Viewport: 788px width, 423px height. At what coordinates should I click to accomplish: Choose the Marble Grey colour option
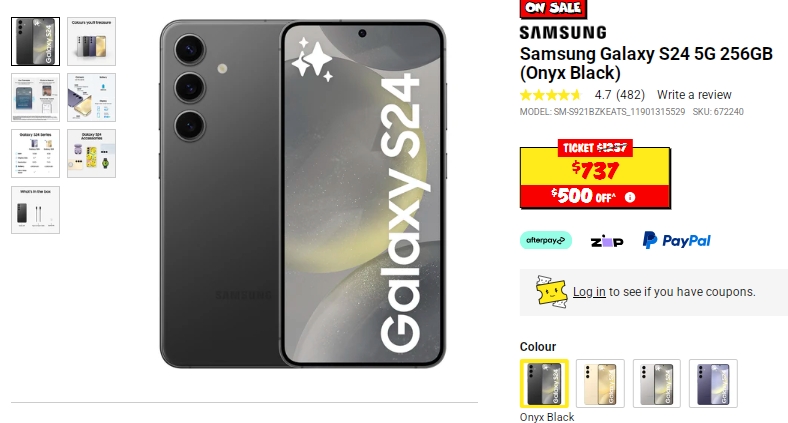656,383
